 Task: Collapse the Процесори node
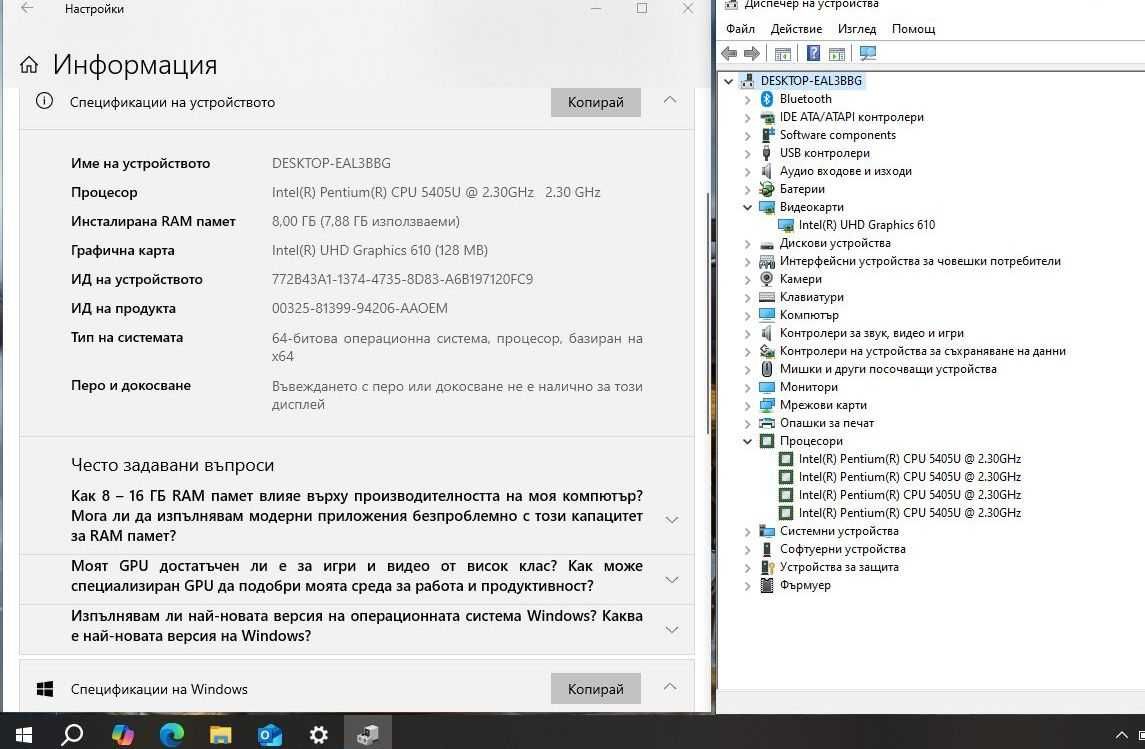point(747,441)
